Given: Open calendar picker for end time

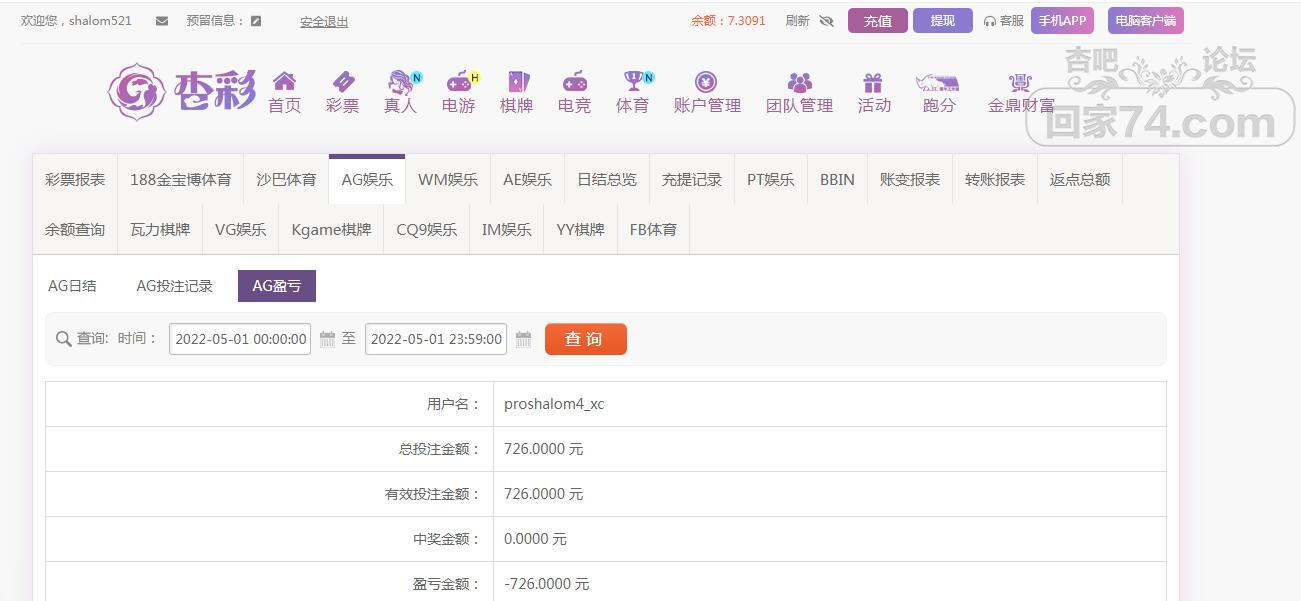Looking at the screenshot, I should point(523,340).
